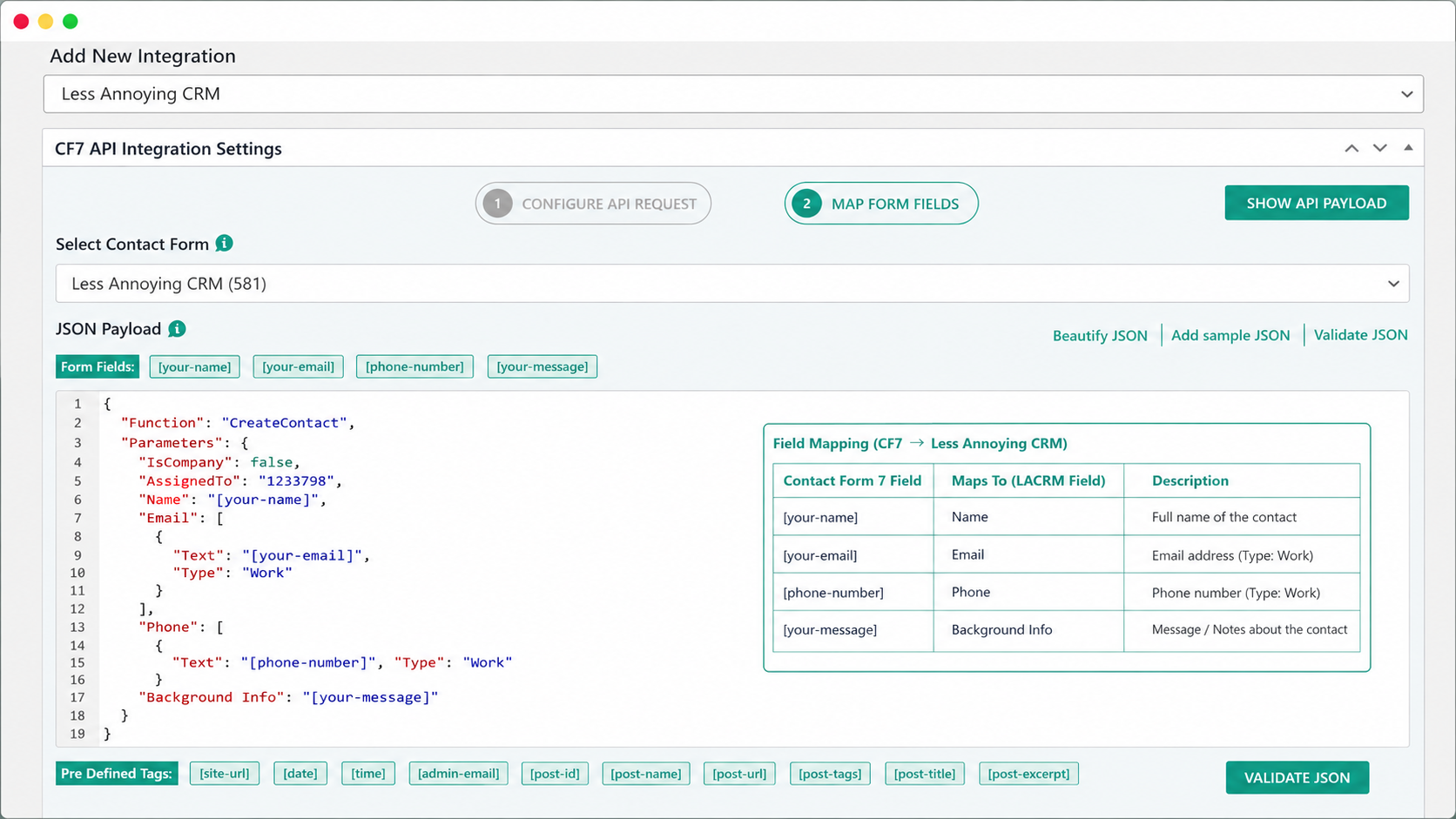Insert [post-id] predefined tag
Viewport: 1456px width, 819px height.
(555, 774)
